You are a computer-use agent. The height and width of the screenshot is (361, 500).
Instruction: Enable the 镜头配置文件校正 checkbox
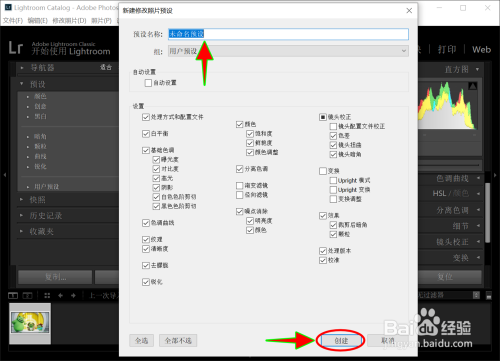point(333,126)
